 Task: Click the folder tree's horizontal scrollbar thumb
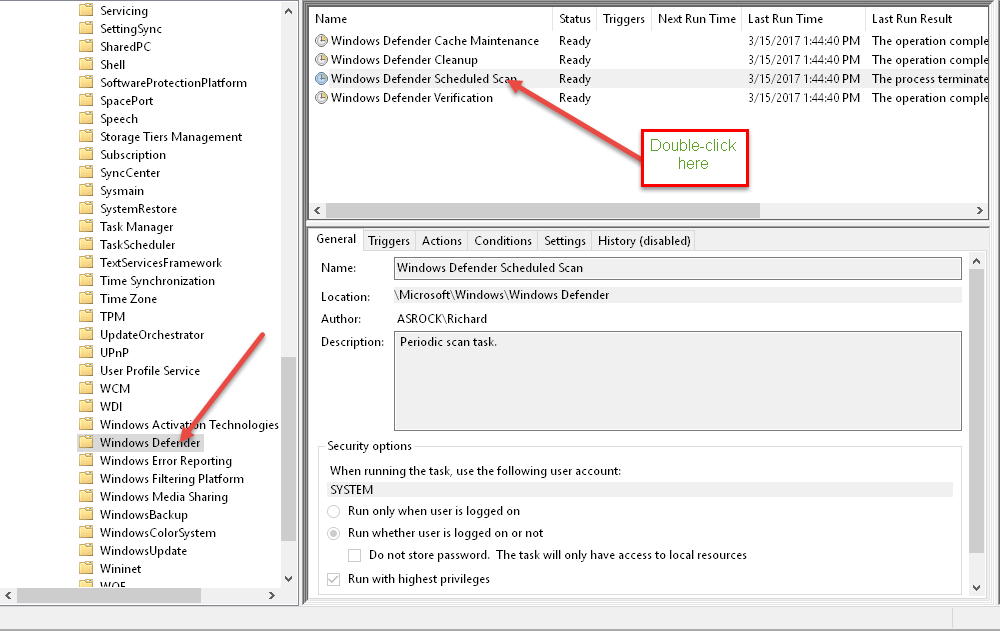pos(108,595)
